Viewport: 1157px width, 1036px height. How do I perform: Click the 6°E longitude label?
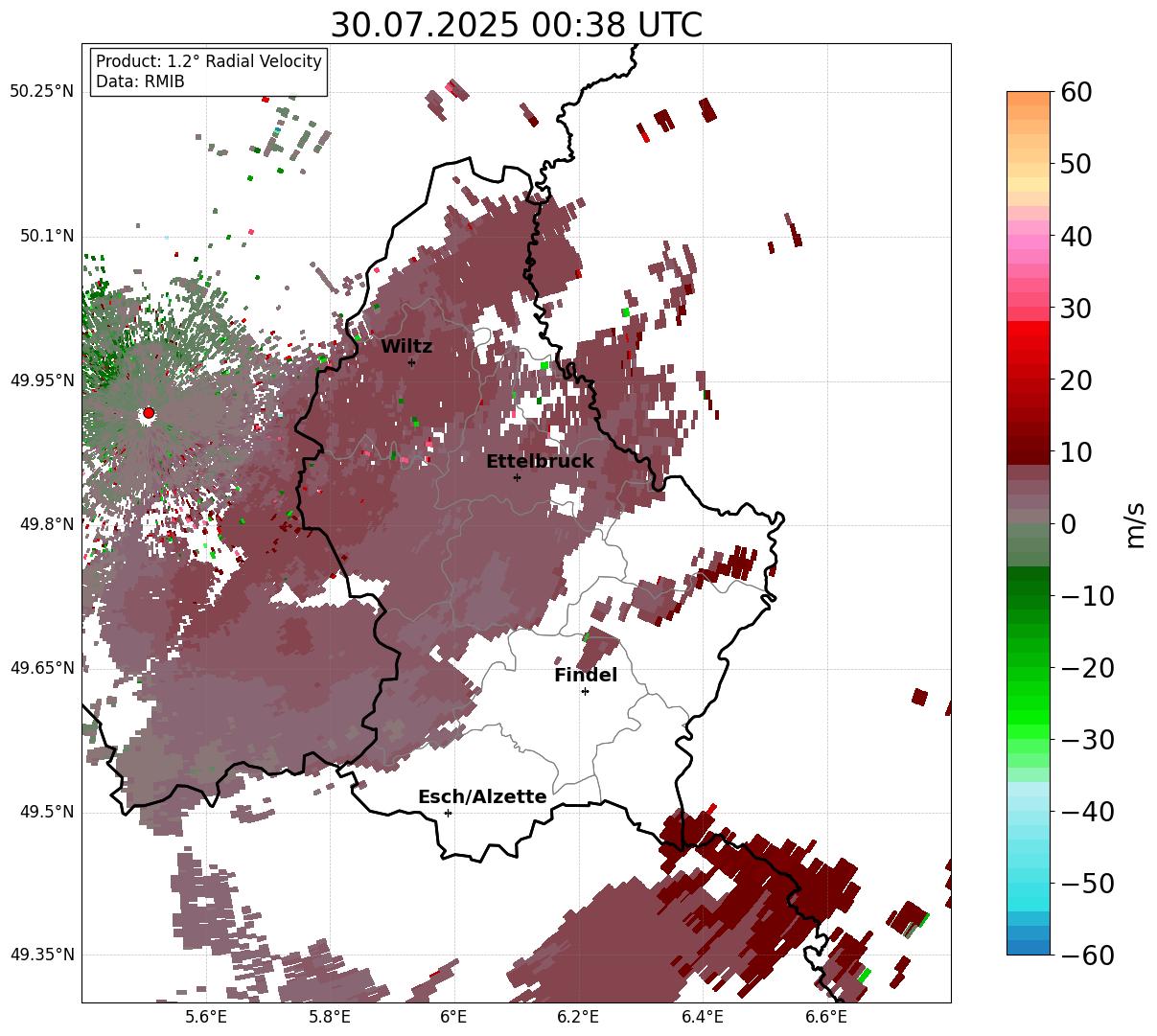(453, 1017)
